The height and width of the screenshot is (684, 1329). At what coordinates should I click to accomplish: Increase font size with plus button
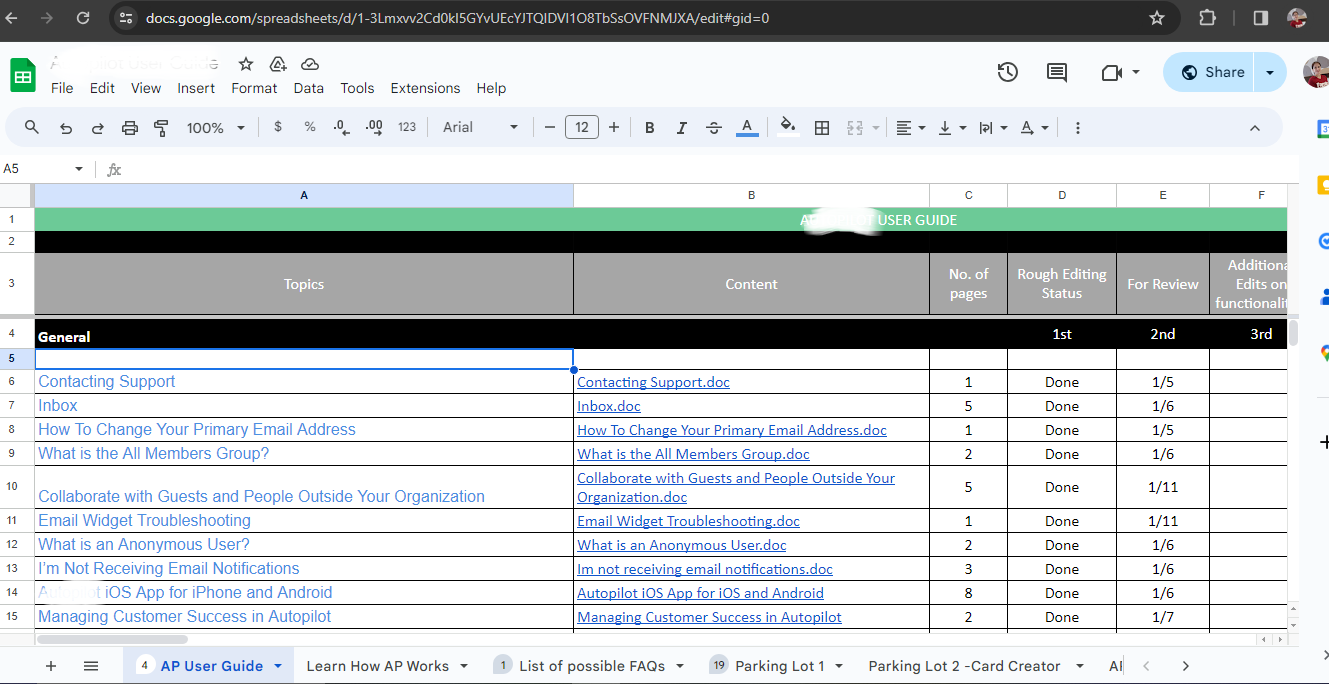coord(614,127)
